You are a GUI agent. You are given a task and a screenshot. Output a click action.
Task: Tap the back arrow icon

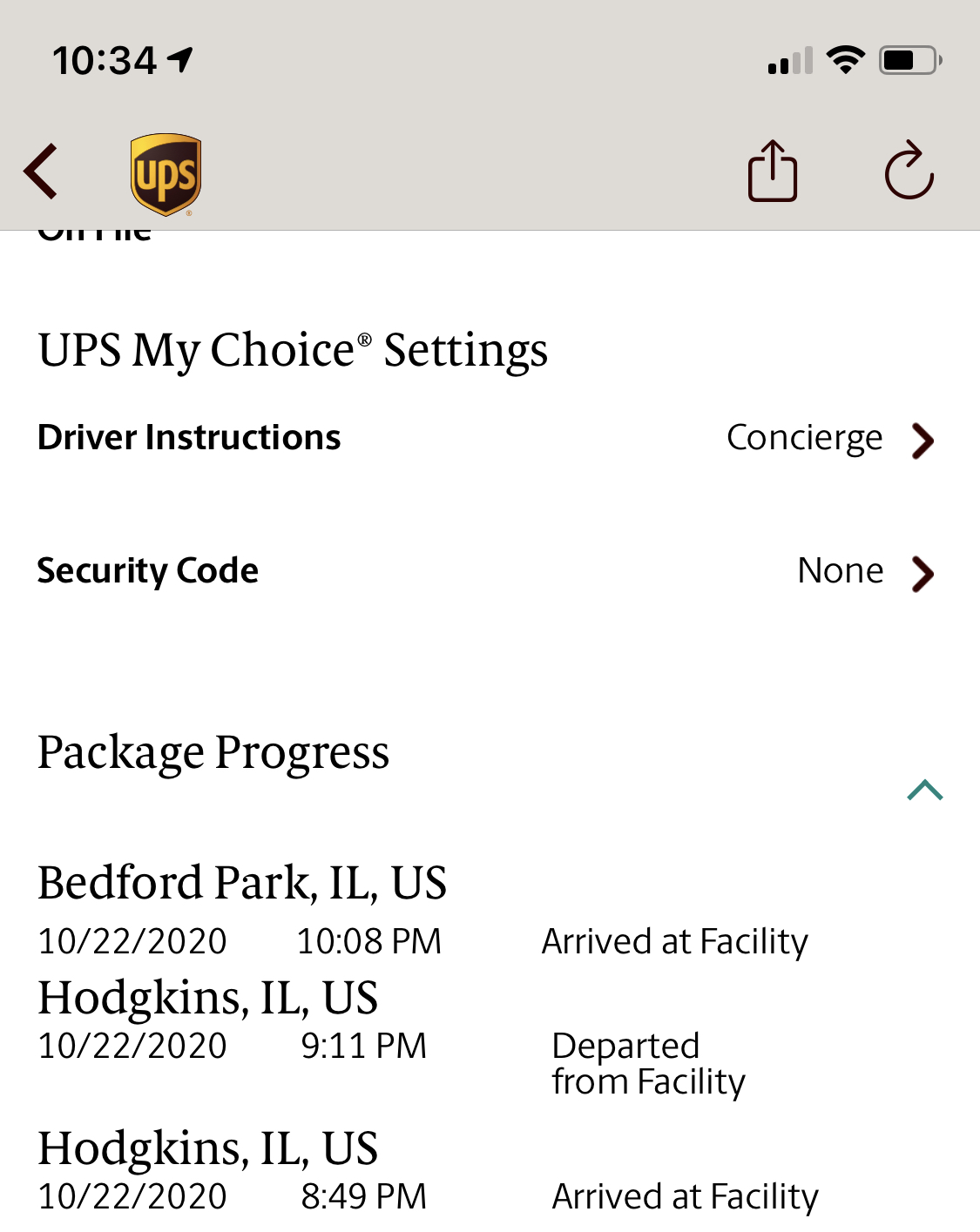(41, 171)
